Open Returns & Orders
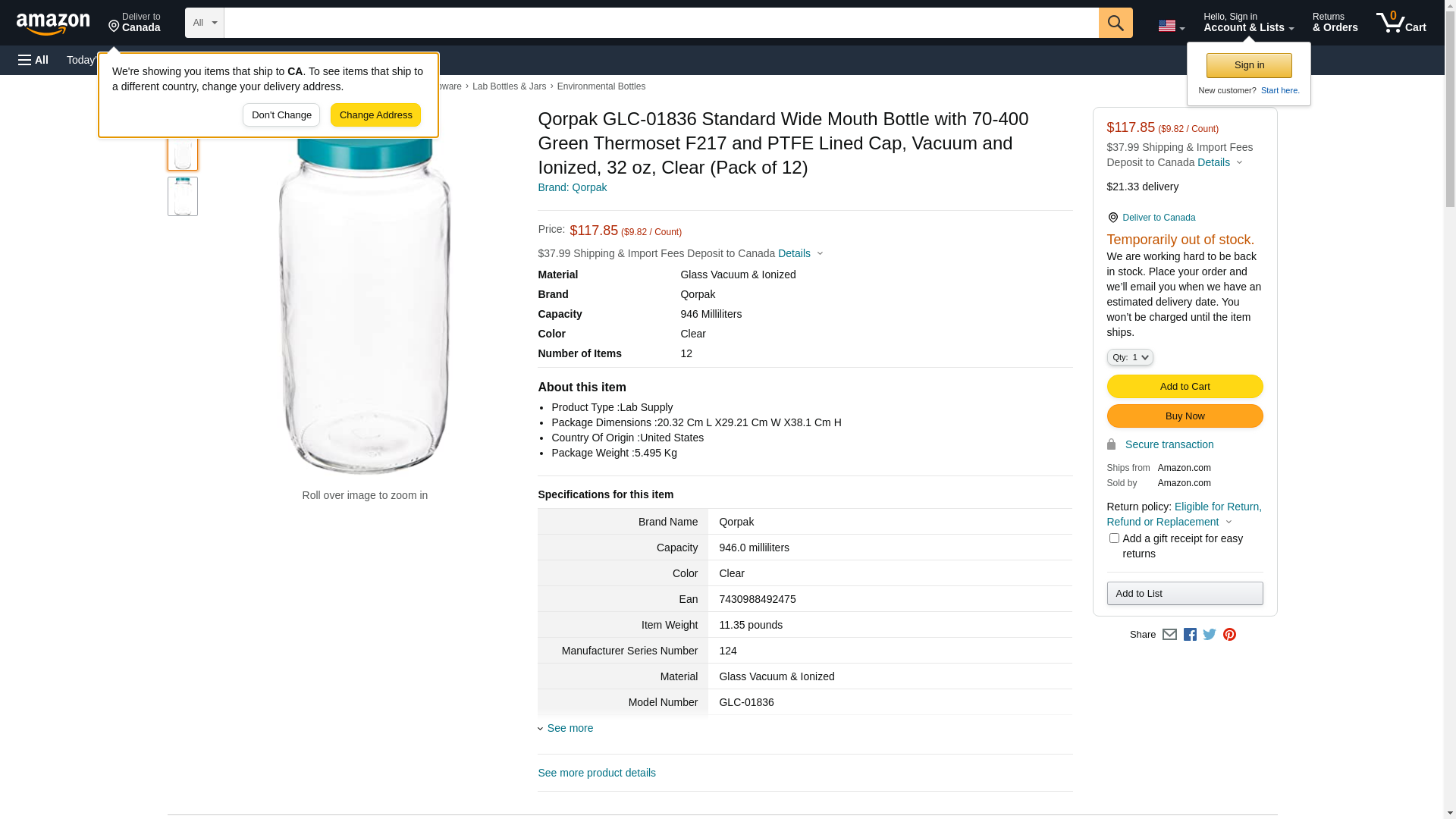Image resolution: width=1456 pixels, height=819 pixels. [x=1335, y=23]
